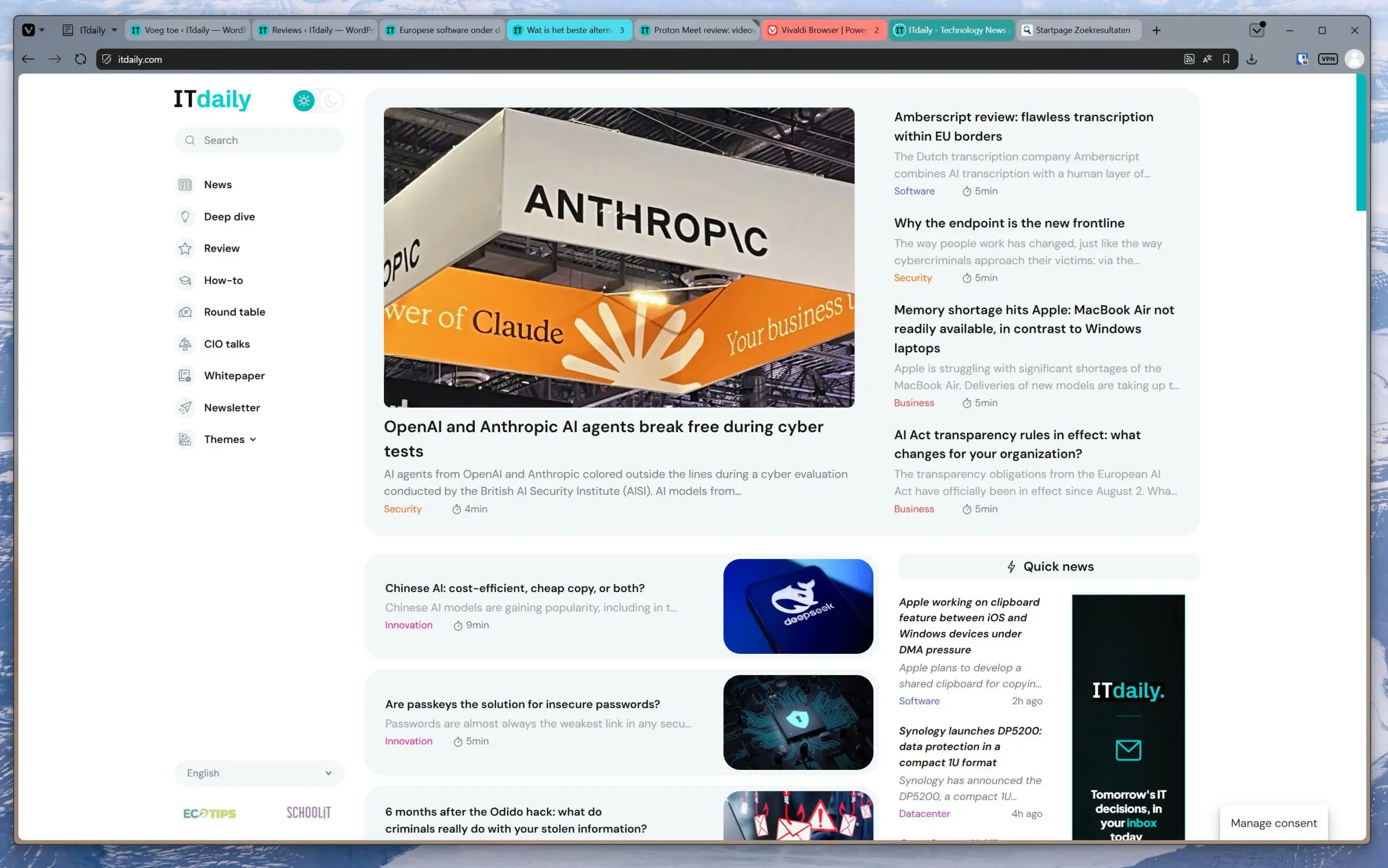The width and height of the screenshot is (1388, 868).
Task: Click the page vertical scrollbar thumb
Action: [1361, 142]
